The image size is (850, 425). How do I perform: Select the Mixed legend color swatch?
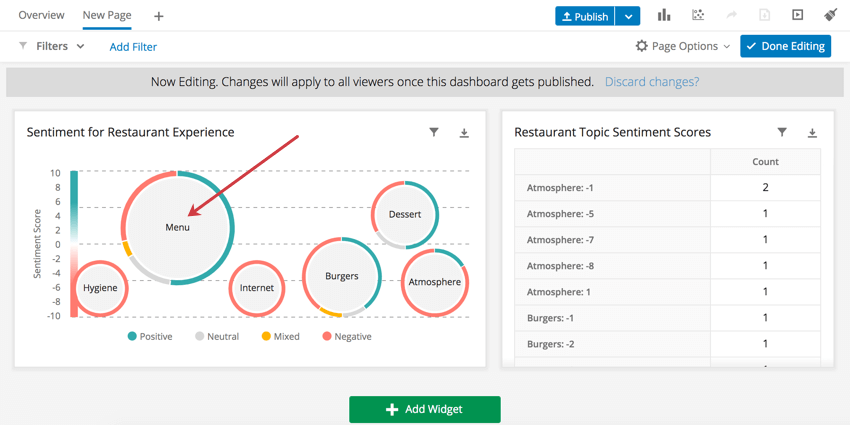(266, 337)
